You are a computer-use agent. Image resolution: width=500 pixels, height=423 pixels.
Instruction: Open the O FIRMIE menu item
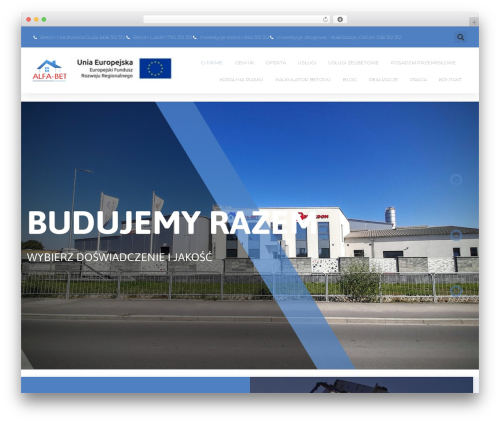[x=212, y=63]
